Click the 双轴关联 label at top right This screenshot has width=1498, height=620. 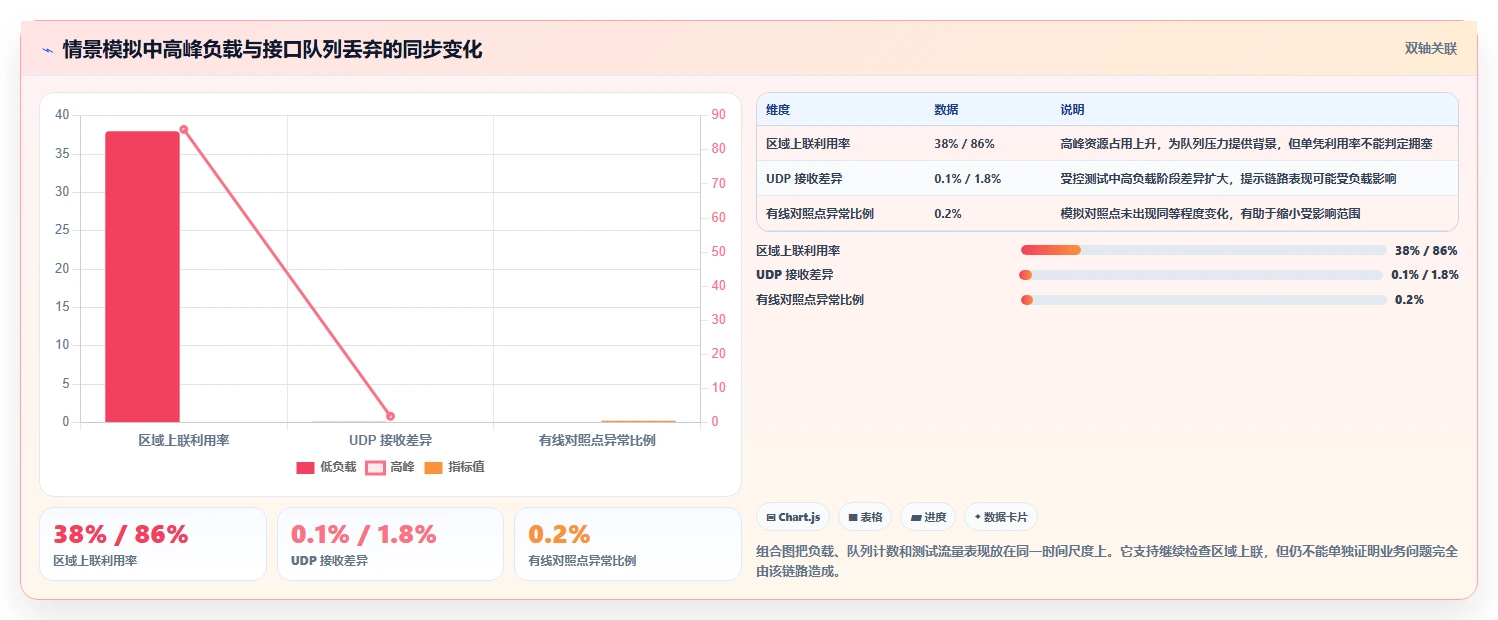tap(1431, 49)
